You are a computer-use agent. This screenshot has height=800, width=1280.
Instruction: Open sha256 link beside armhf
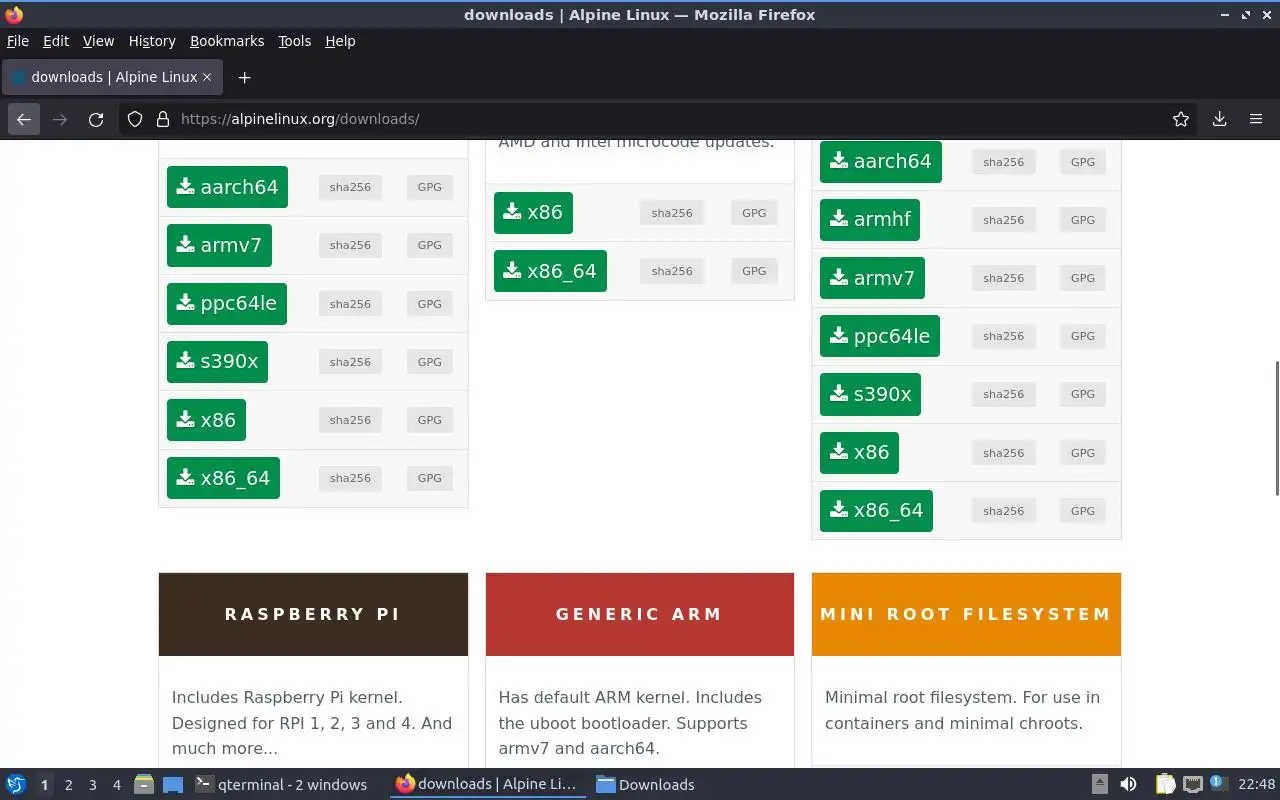tap(1003, 220)
